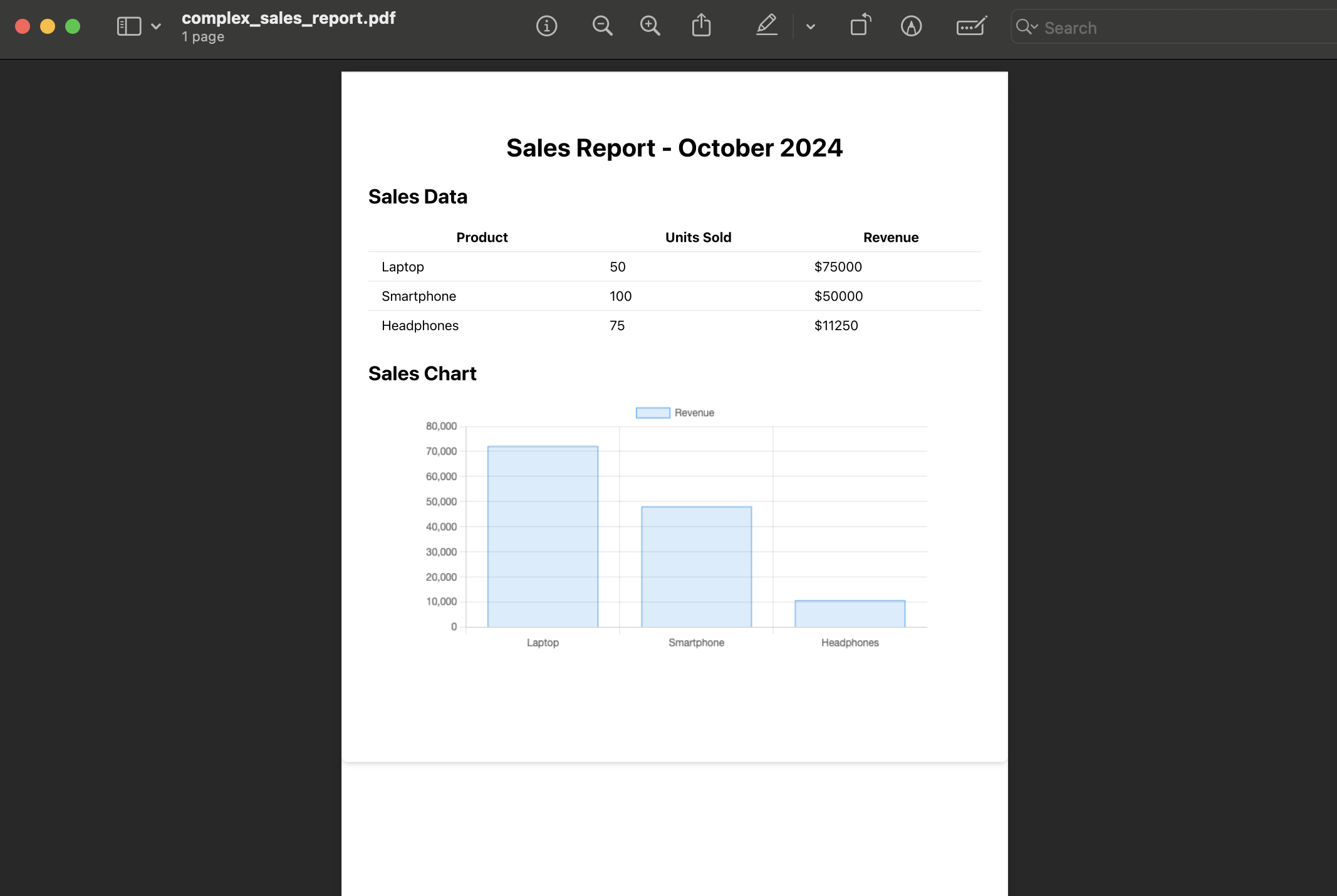The height and width of the screenshot is (896, 1337).
Task: Click the Sales Report - October 2024 heading
Action: (674, 148)
